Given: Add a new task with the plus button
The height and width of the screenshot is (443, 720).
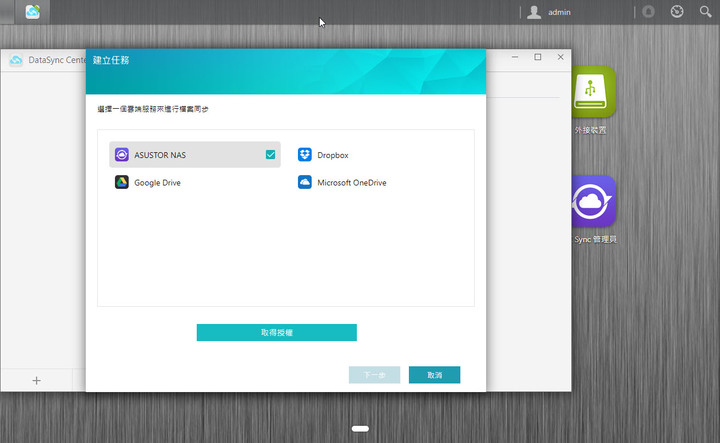Looking at the screenshot, I should click(36, 381).
